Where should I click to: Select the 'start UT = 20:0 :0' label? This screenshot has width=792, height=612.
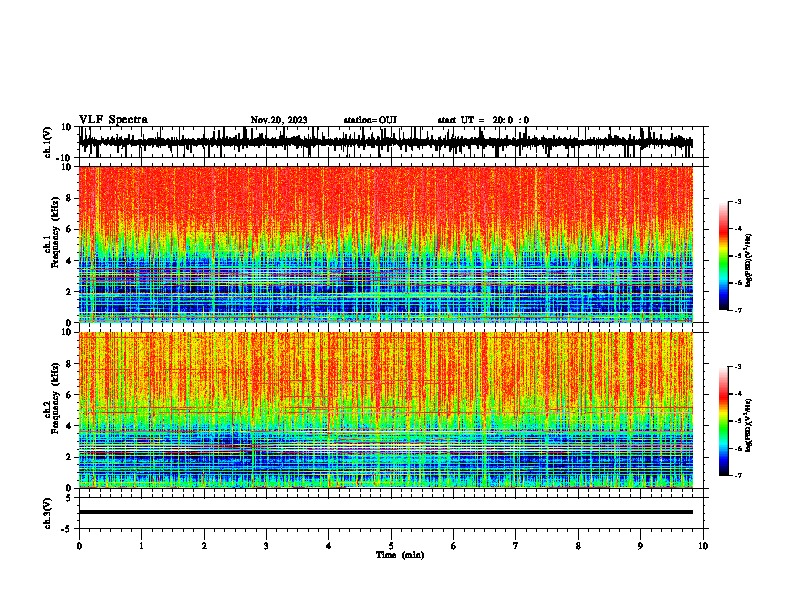[483, 120]
